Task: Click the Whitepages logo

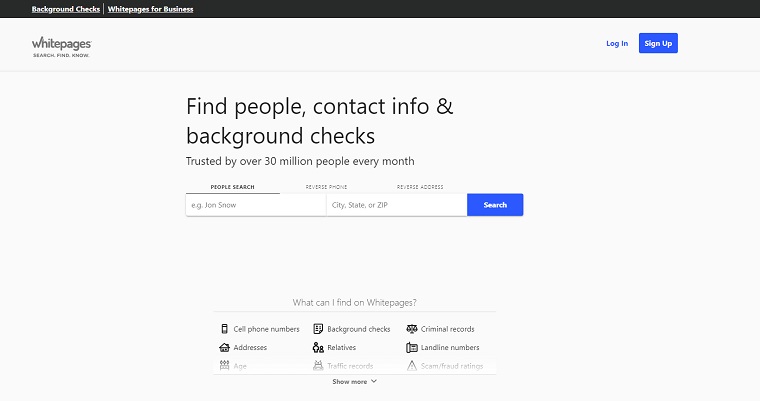Action: (62, 45)
